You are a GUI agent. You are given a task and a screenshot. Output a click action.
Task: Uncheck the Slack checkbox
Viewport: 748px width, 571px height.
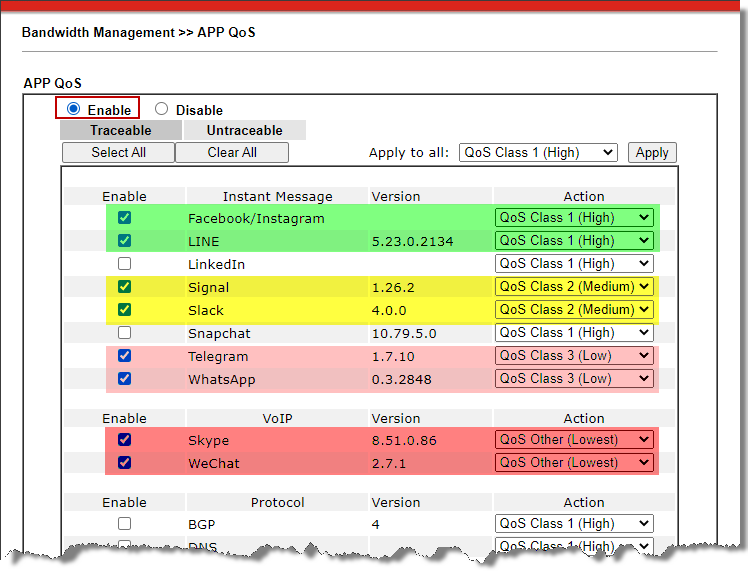(125, 310)
